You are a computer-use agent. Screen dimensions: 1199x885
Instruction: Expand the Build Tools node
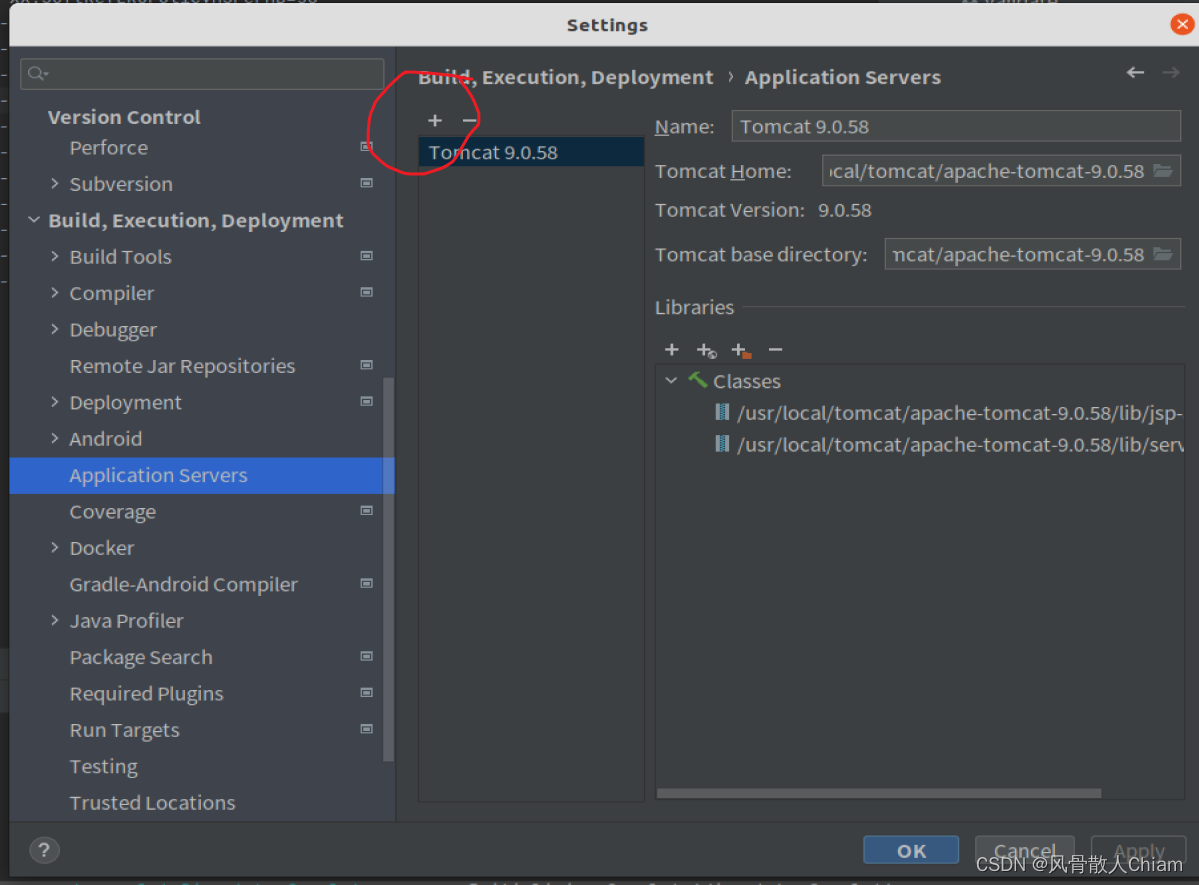pyautogui.click(x=54, y=256)
